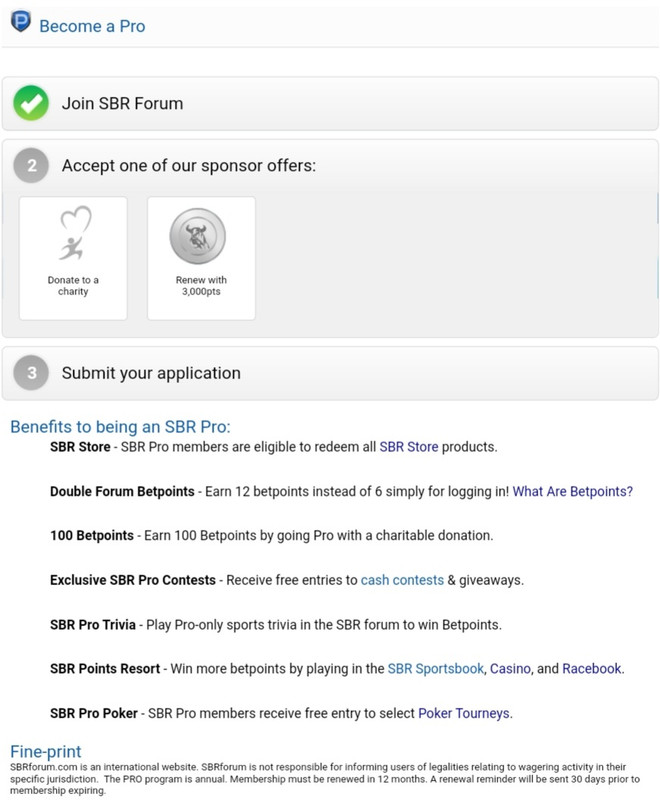Click the Benefits to being an SBR Pro heading
Viewport: 660px width, 800px height.
tap(120, 427)
